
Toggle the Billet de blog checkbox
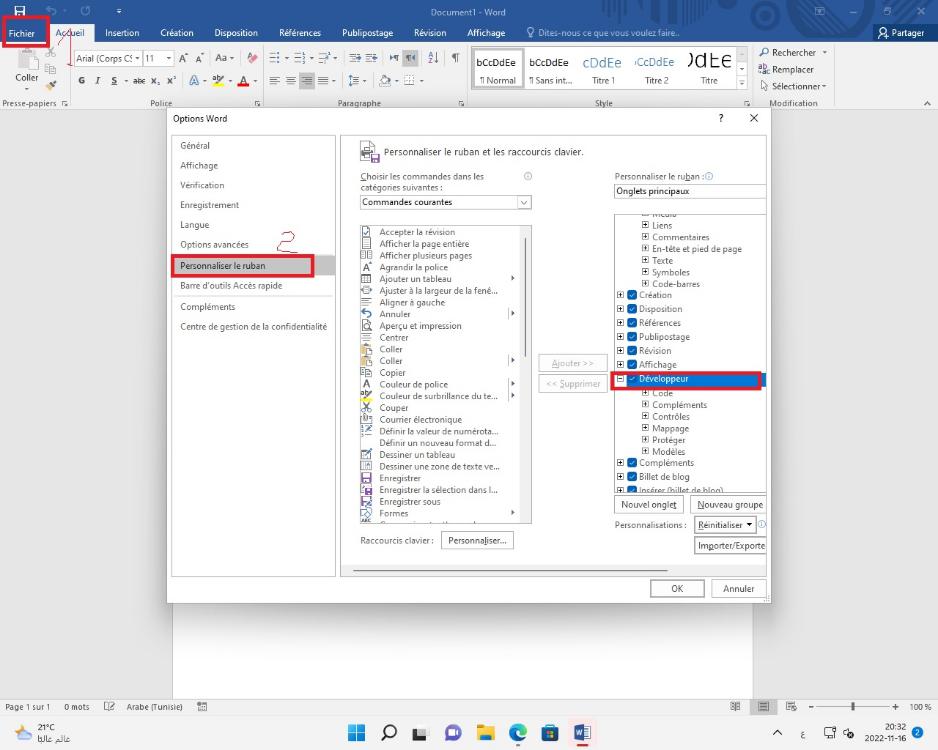coord(632,477)
